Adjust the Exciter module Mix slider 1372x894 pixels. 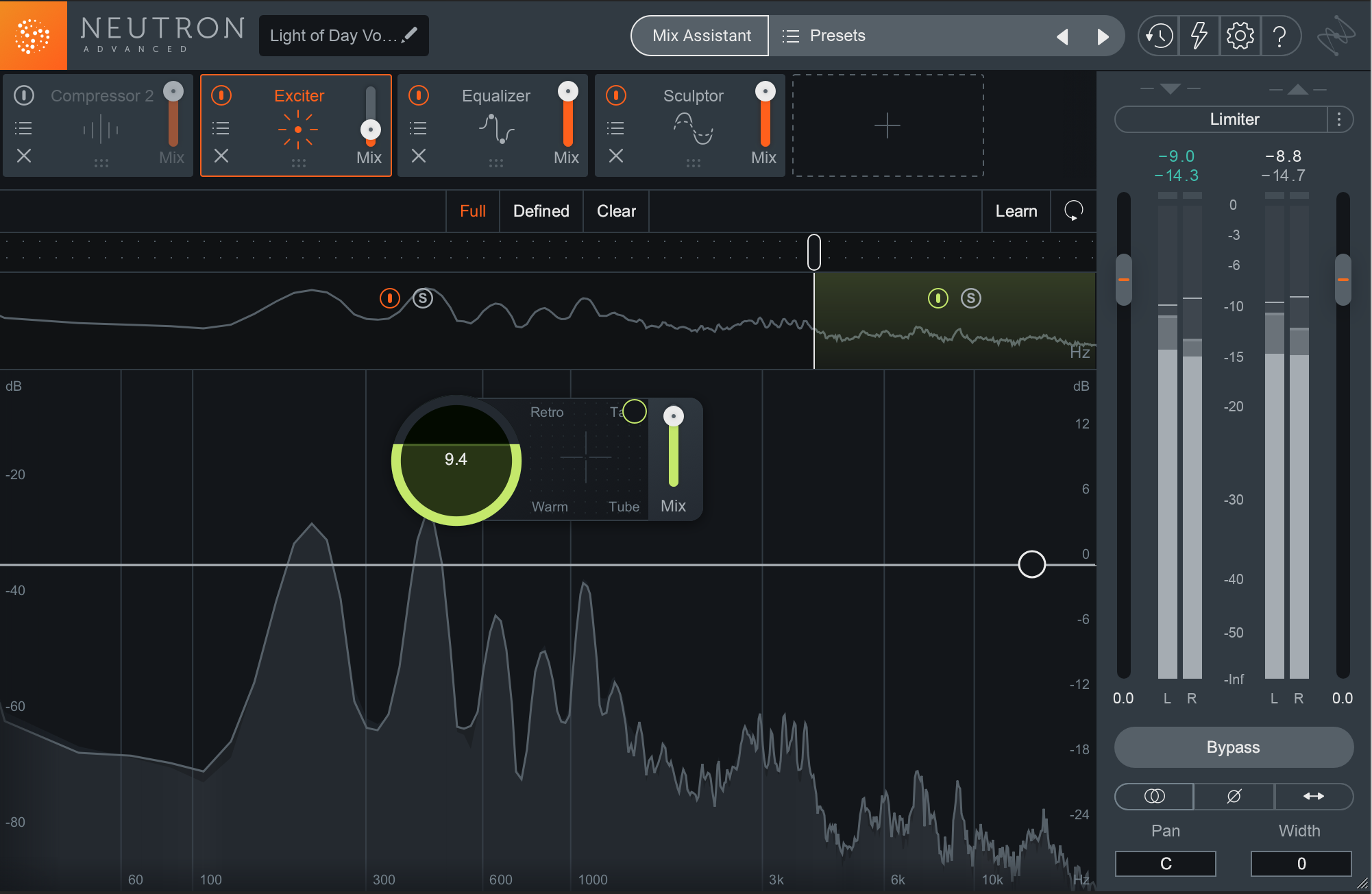(x=370, y=129)
